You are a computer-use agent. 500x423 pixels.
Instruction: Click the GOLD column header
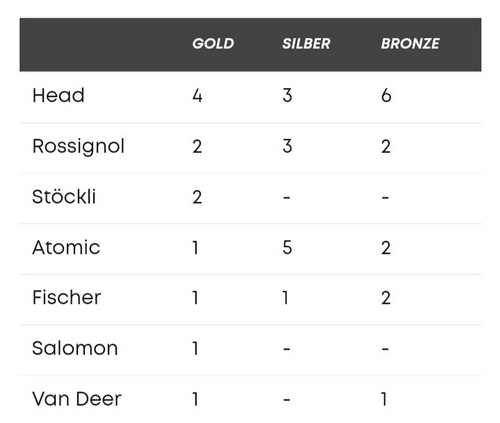[x=213, y=44]
